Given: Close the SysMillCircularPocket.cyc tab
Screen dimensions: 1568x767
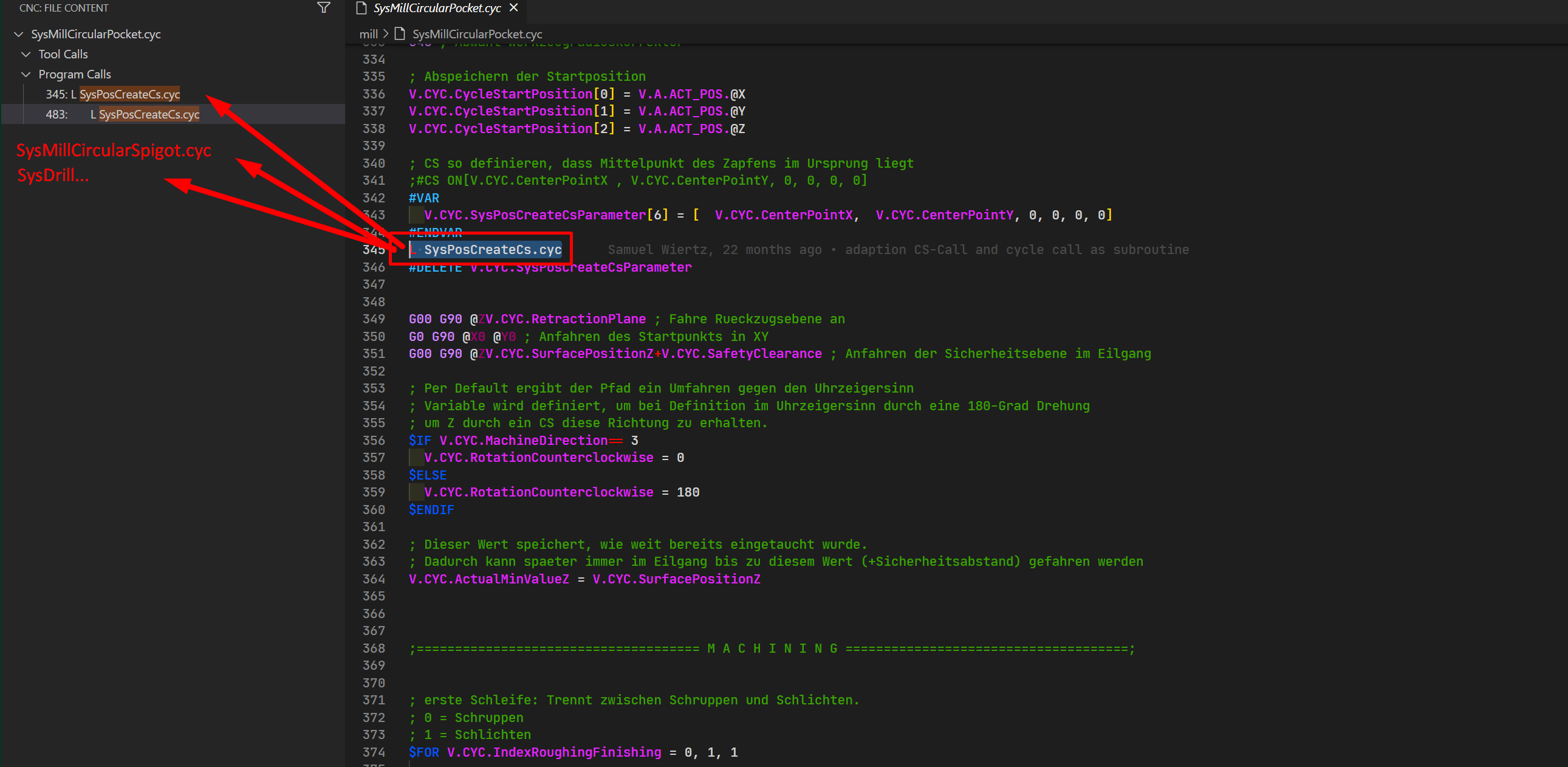Looking at the screenshot, I should coord(514,8).
